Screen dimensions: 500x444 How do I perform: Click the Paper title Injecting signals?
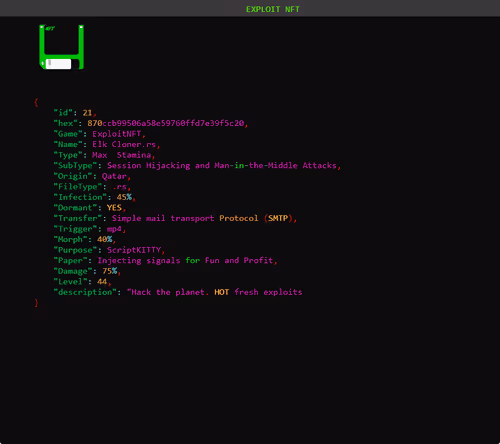[139, 261]
